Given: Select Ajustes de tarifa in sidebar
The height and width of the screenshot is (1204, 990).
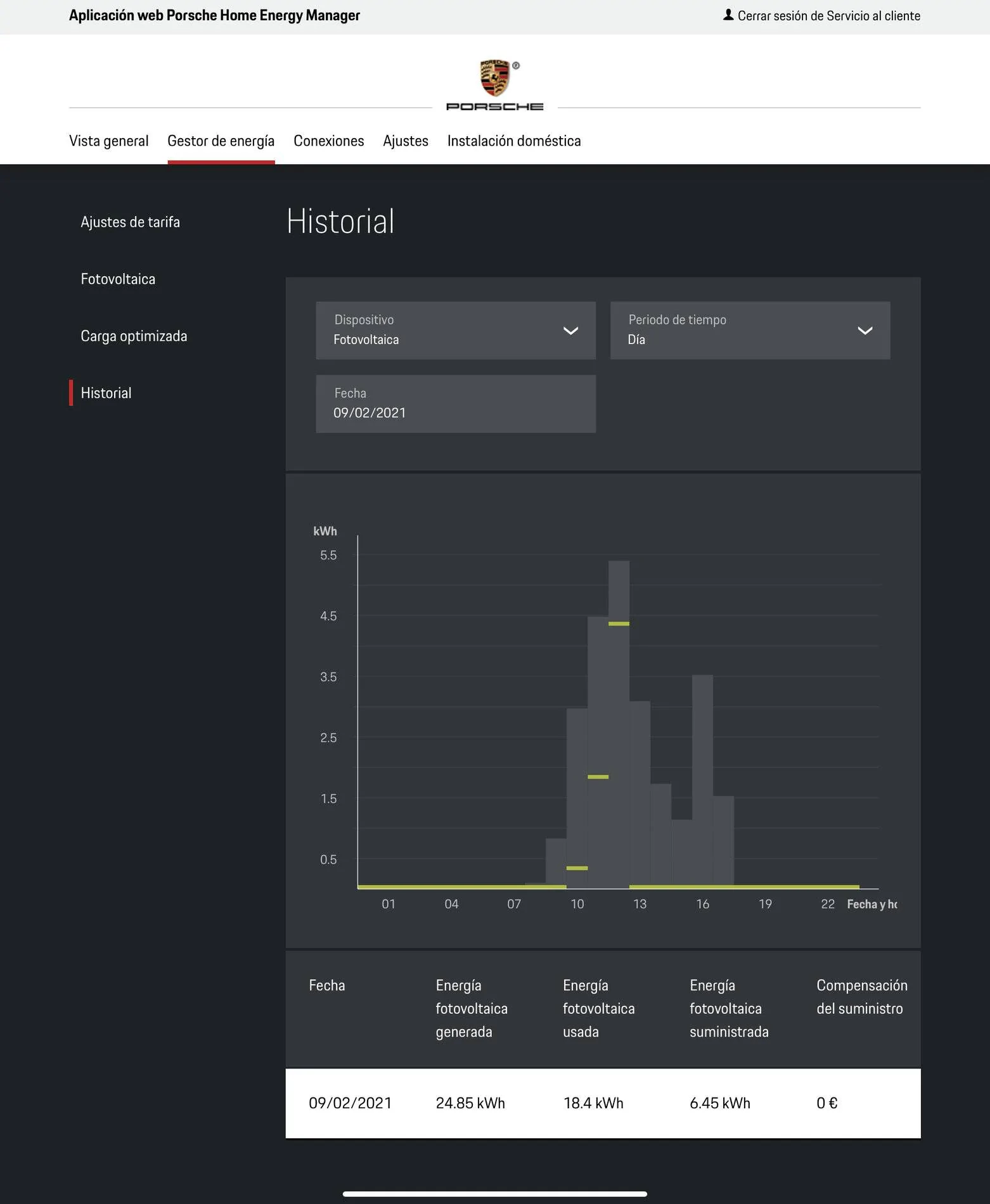Looking at the screenshot, I should tap(131, 222).
